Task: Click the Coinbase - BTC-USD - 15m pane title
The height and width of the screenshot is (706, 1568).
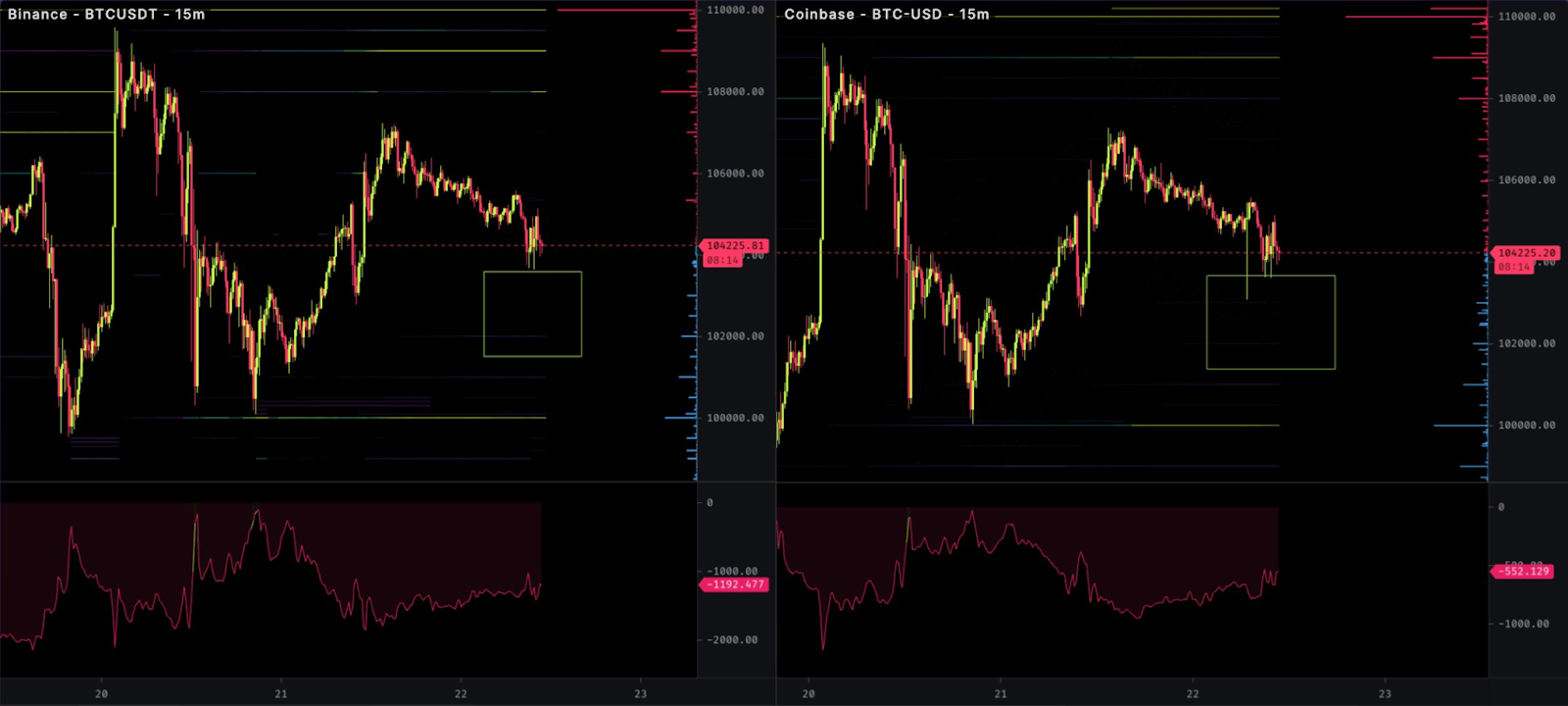Action: click(x=887, y=15)
